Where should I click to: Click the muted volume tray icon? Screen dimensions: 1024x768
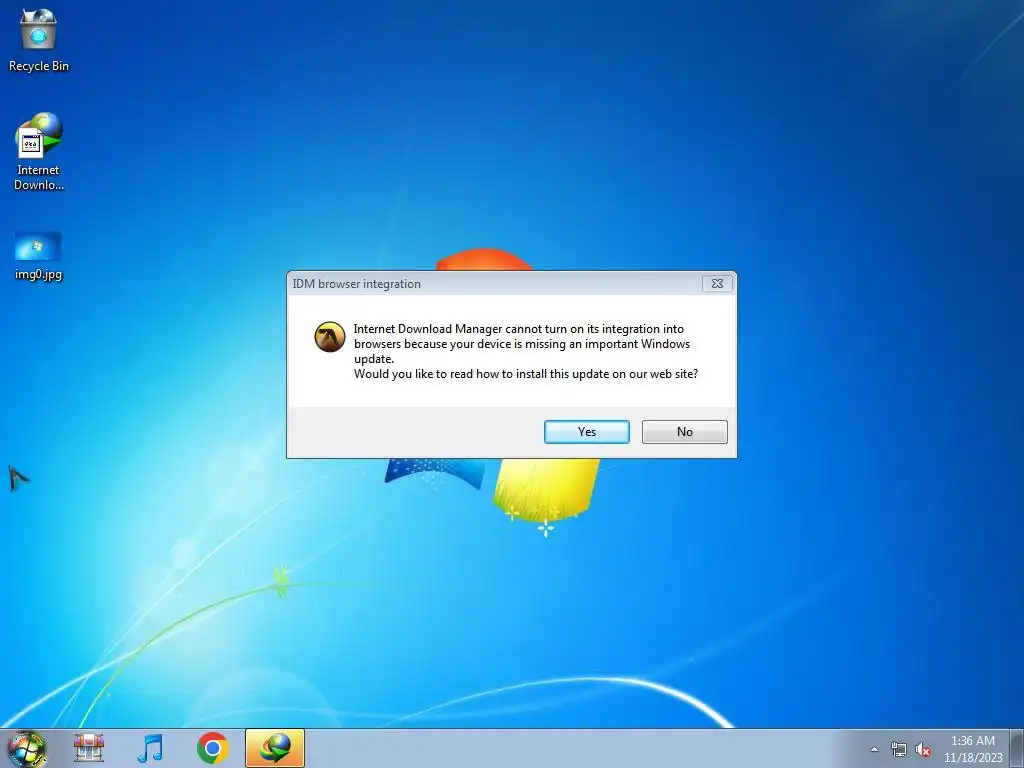(923, 749)
